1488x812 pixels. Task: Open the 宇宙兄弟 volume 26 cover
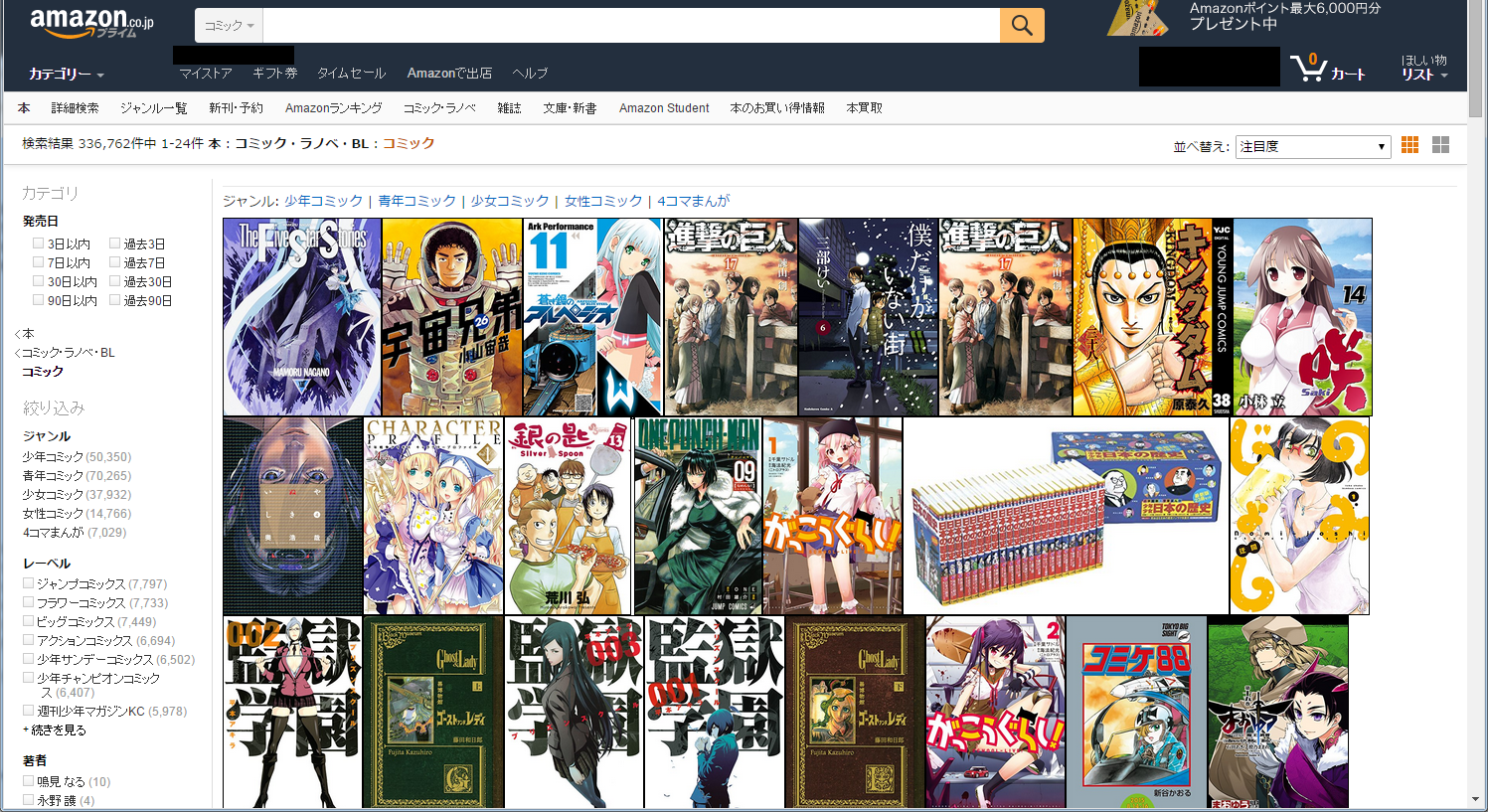pyautogui.click(x=452, y=317)
